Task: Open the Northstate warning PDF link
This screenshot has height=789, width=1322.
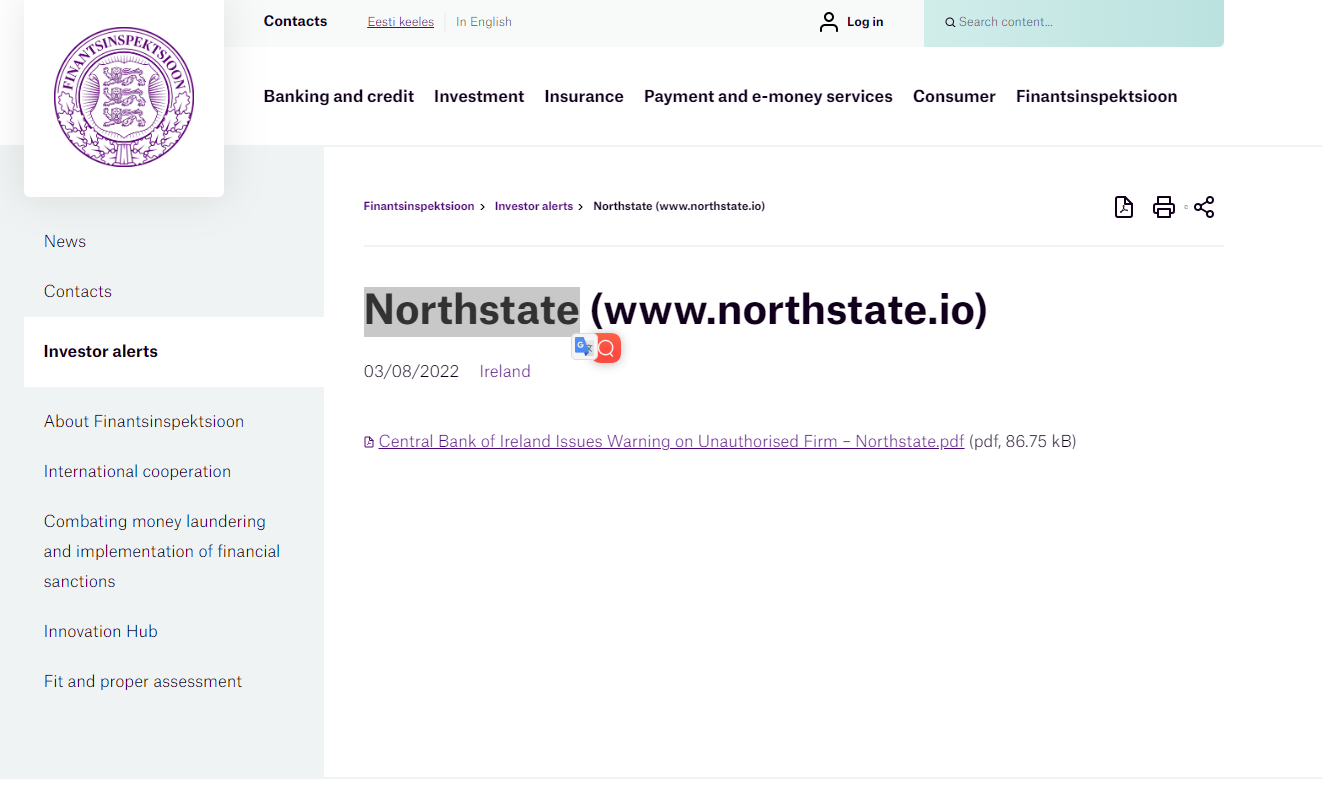Action: point(671,441)
